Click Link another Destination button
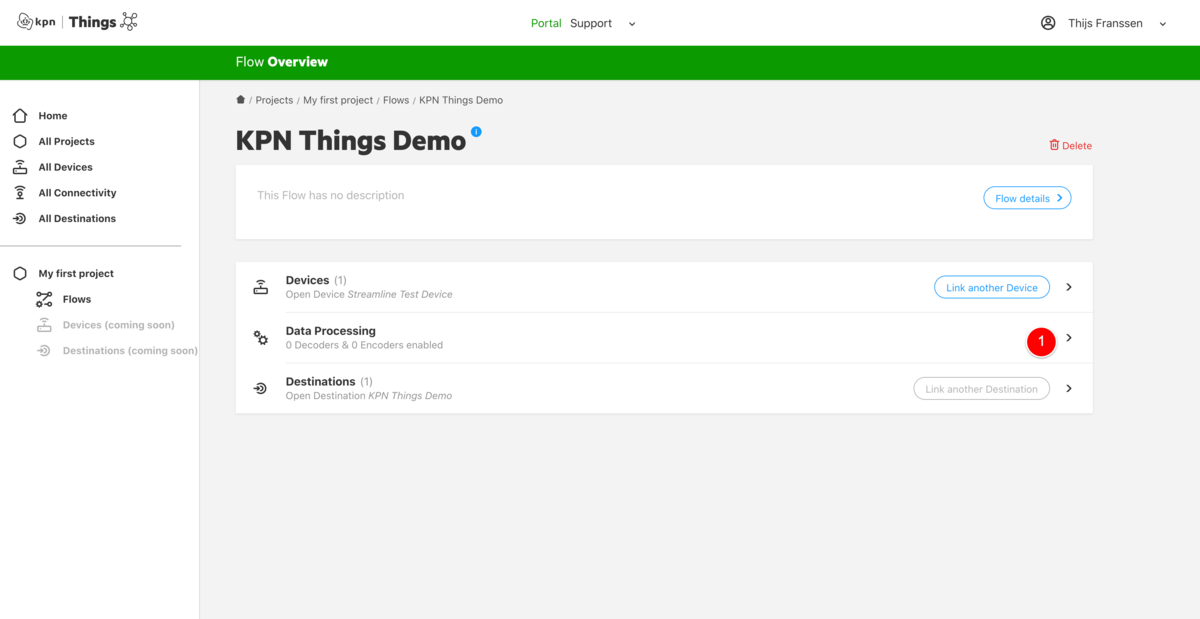The width and height of the screenshot is (1200, 619). [981, 388]
